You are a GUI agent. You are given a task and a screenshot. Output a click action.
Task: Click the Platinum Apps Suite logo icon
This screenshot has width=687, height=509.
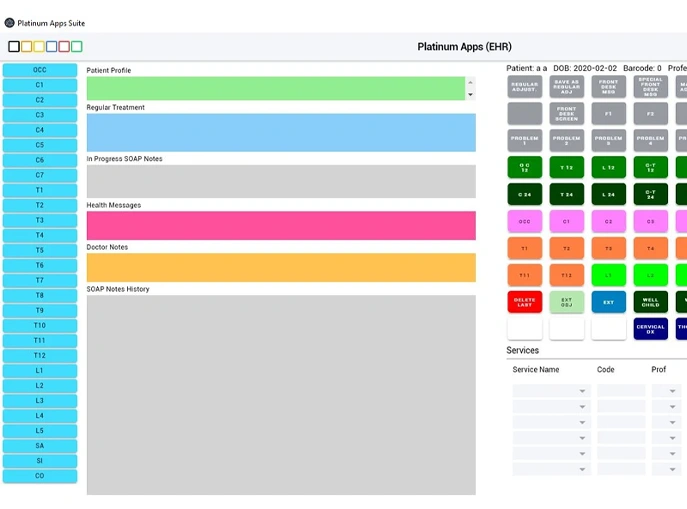coord(9,23)
